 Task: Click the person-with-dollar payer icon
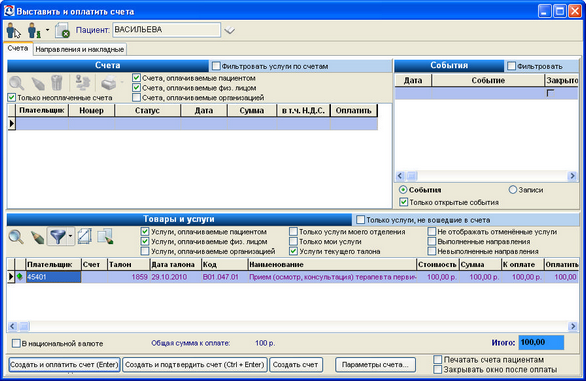tap(34, 30)
